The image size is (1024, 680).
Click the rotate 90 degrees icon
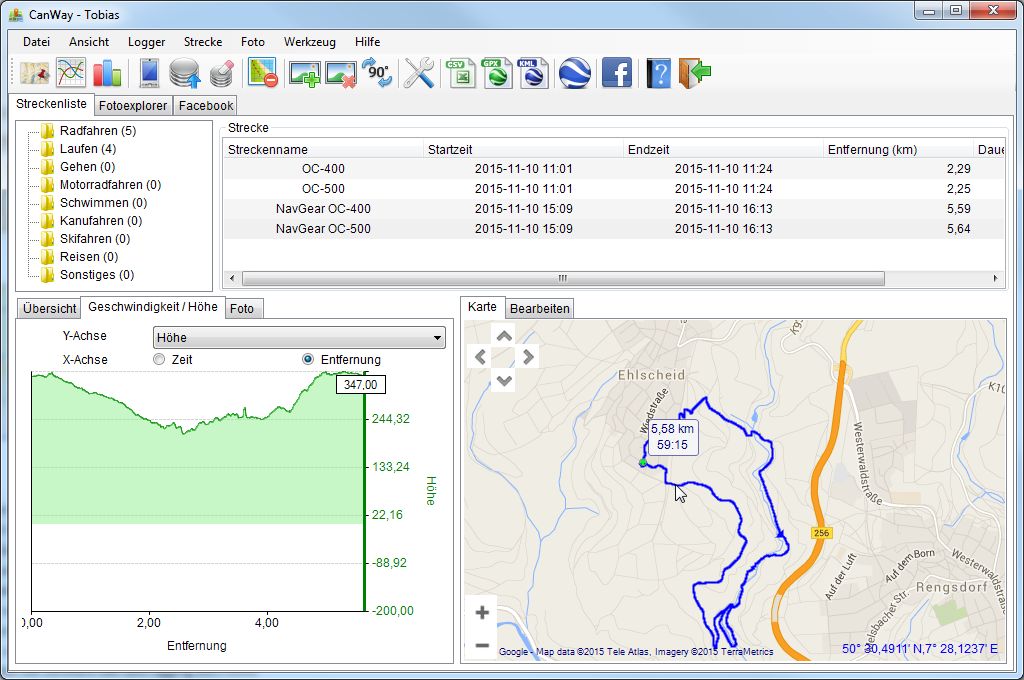377,73
